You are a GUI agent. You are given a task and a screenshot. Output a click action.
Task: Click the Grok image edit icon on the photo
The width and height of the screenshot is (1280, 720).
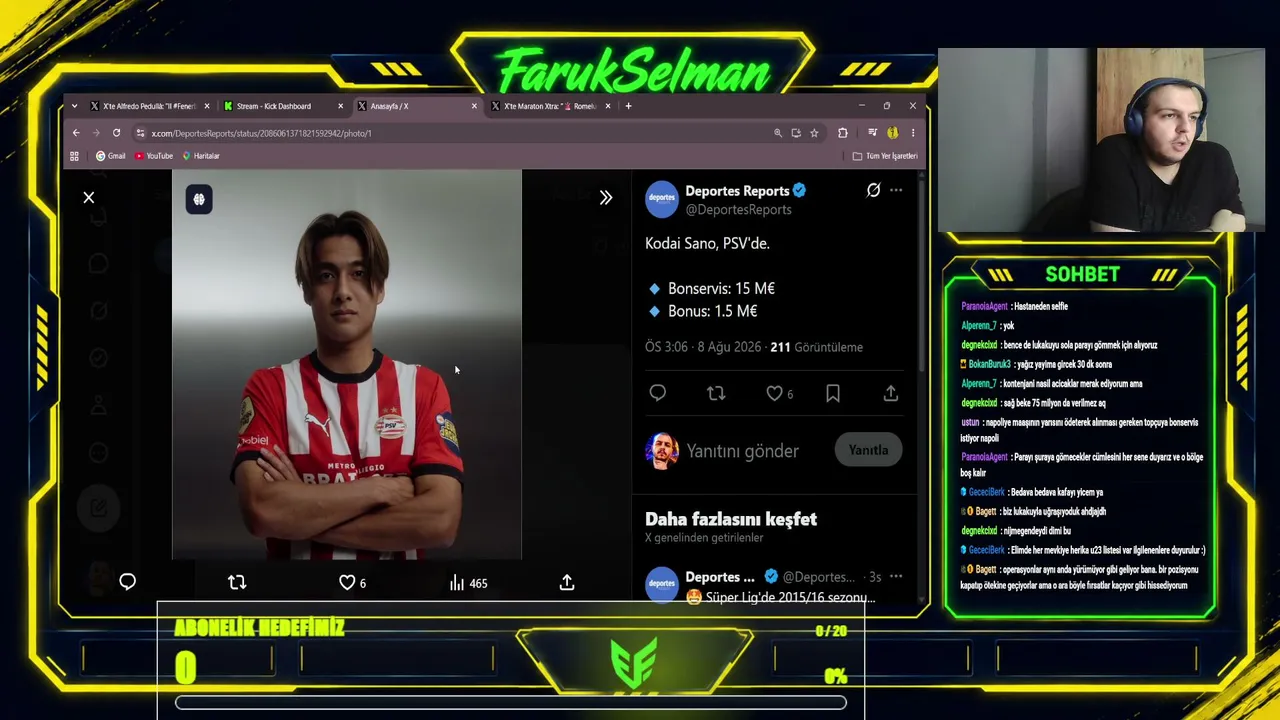(x=199, y=200)
